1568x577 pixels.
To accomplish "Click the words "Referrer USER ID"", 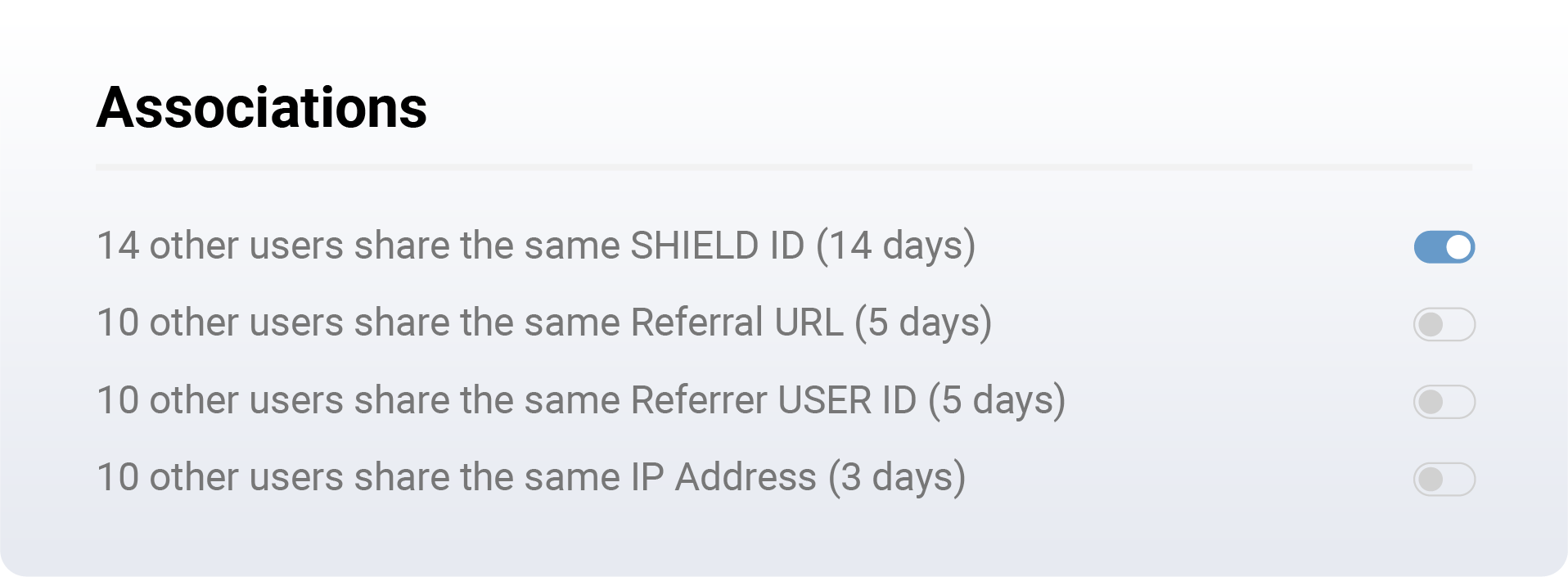I will (x=773, y=400).
